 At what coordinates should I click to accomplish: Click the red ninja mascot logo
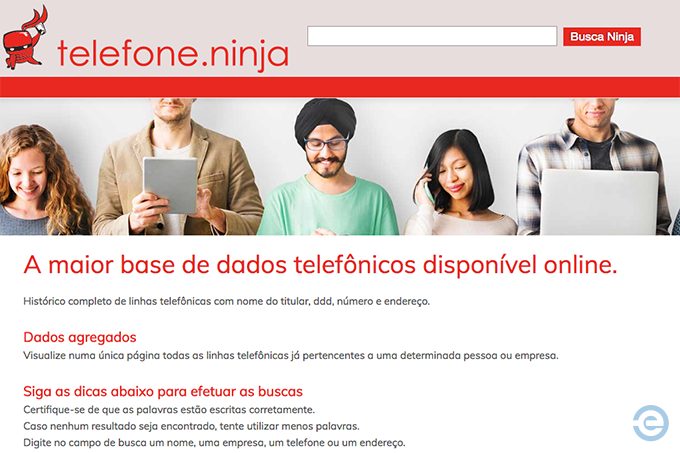[25, 38]
